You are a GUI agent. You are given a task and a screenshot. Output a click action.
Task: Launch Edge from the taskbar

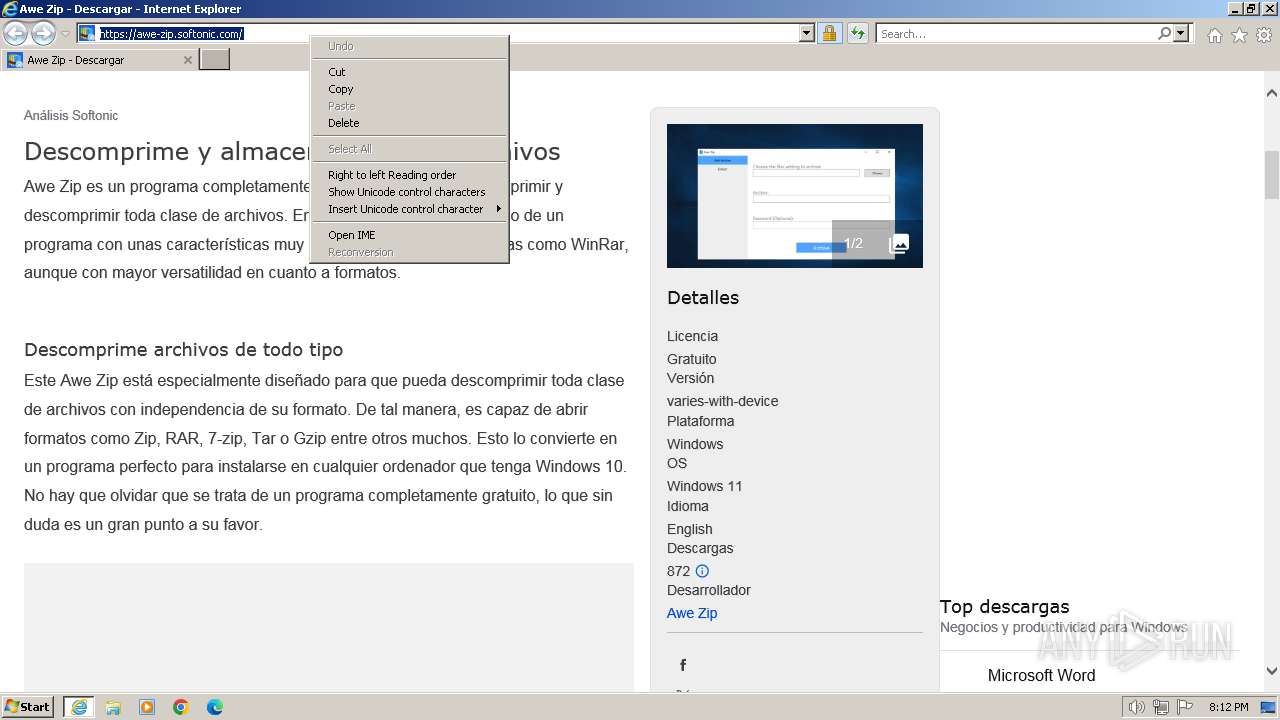(215, 707)
